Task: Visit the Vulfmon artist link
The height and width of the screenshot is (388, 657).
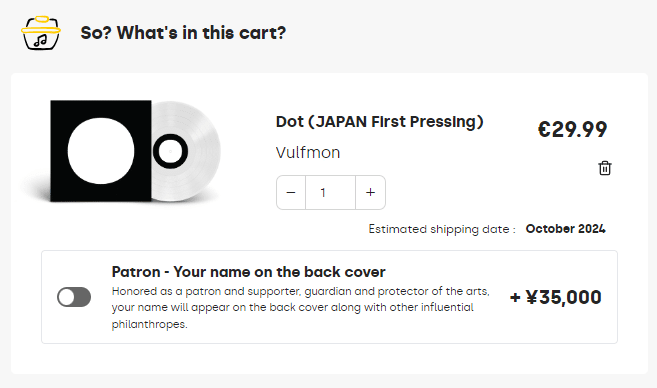Action: click(x=308, y=153)
